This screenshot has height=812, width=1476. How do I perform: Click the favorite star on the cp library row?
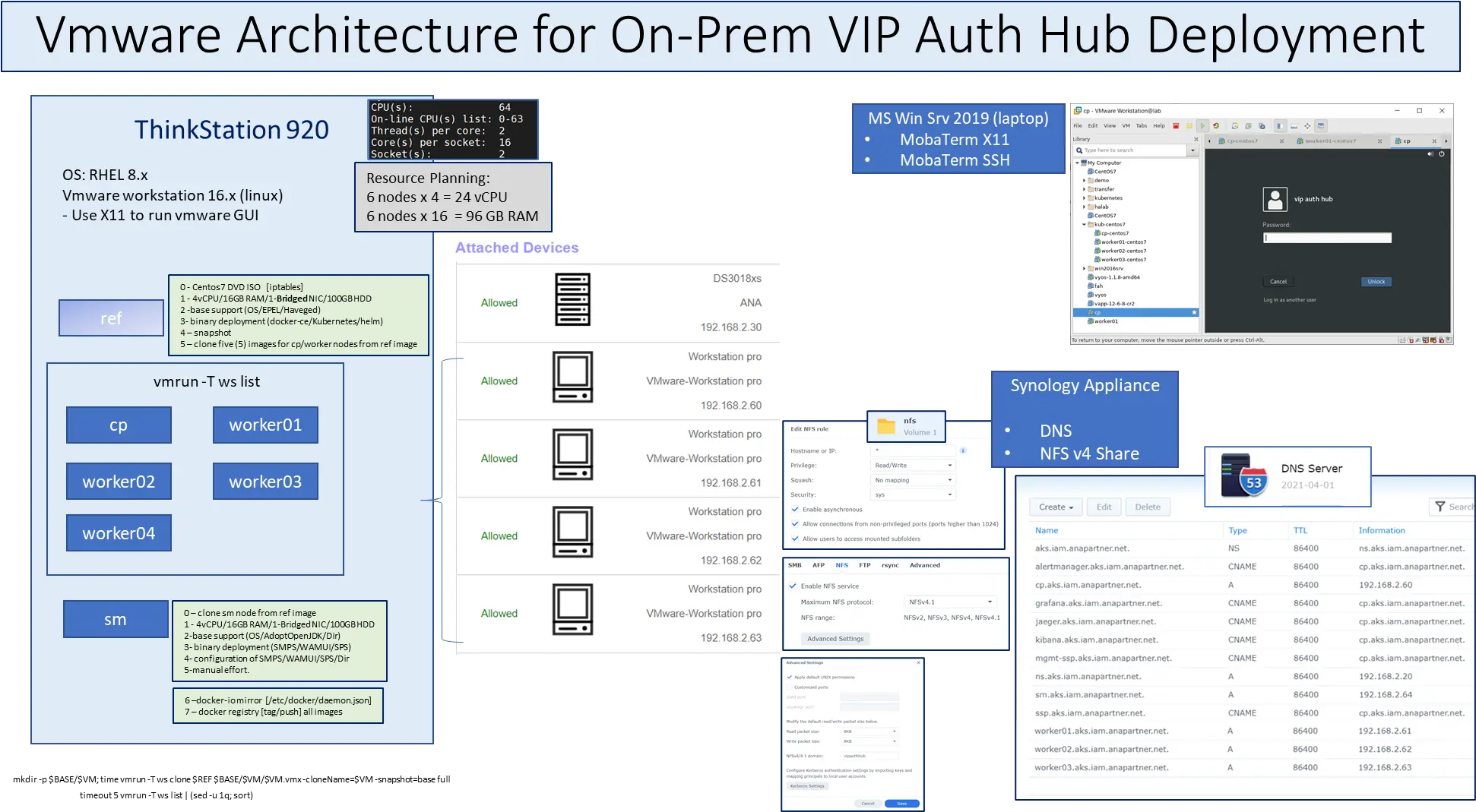click(x=1194, y=312)
